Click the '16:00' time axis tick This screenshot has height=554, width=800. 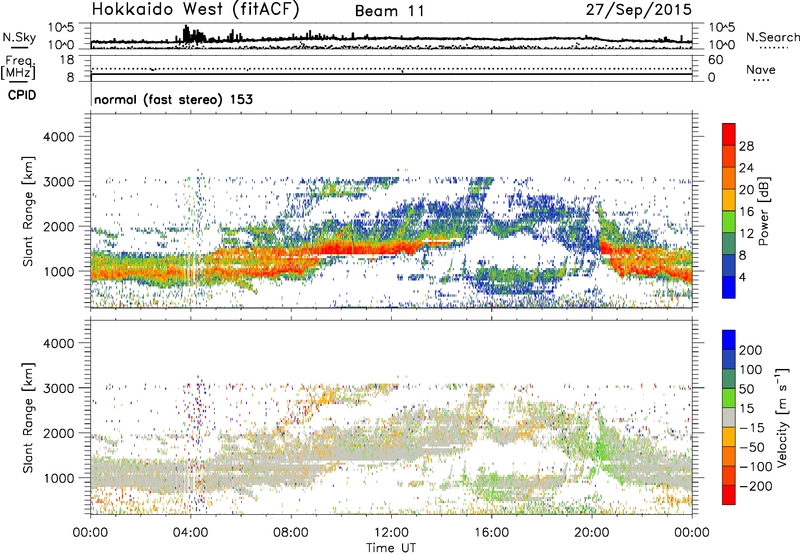point(491,533)
